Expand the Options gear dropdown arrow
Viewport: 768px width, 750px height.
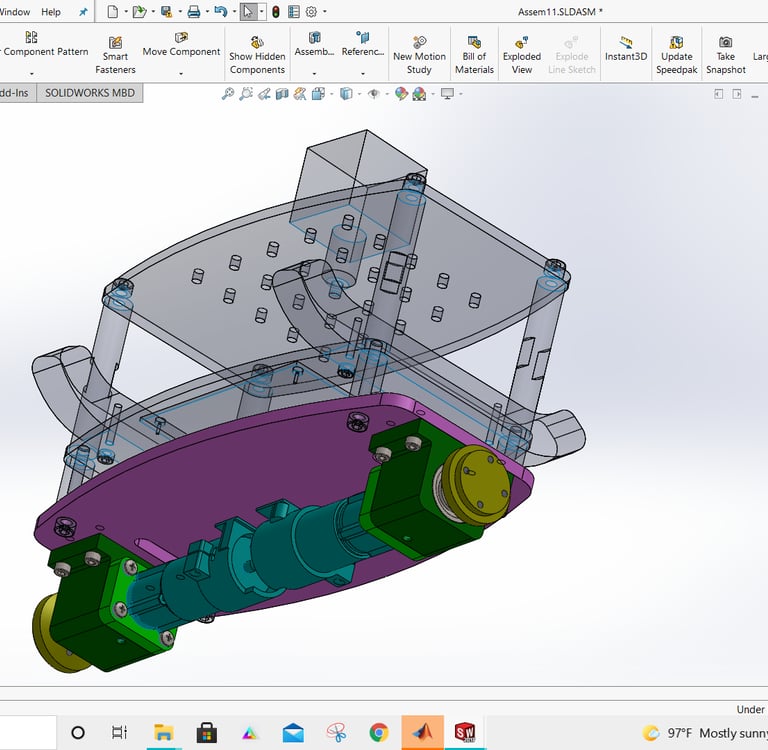coord(324,12)
